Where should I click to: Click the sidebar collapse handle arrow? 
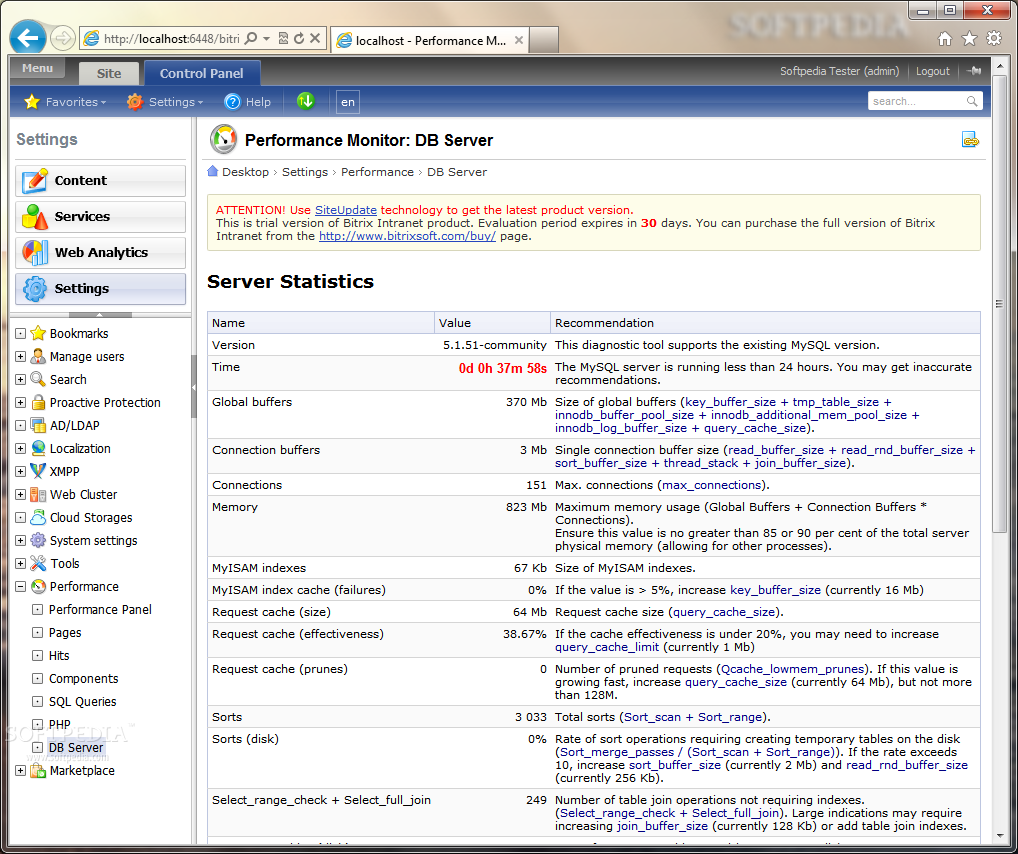coord(193,387)
